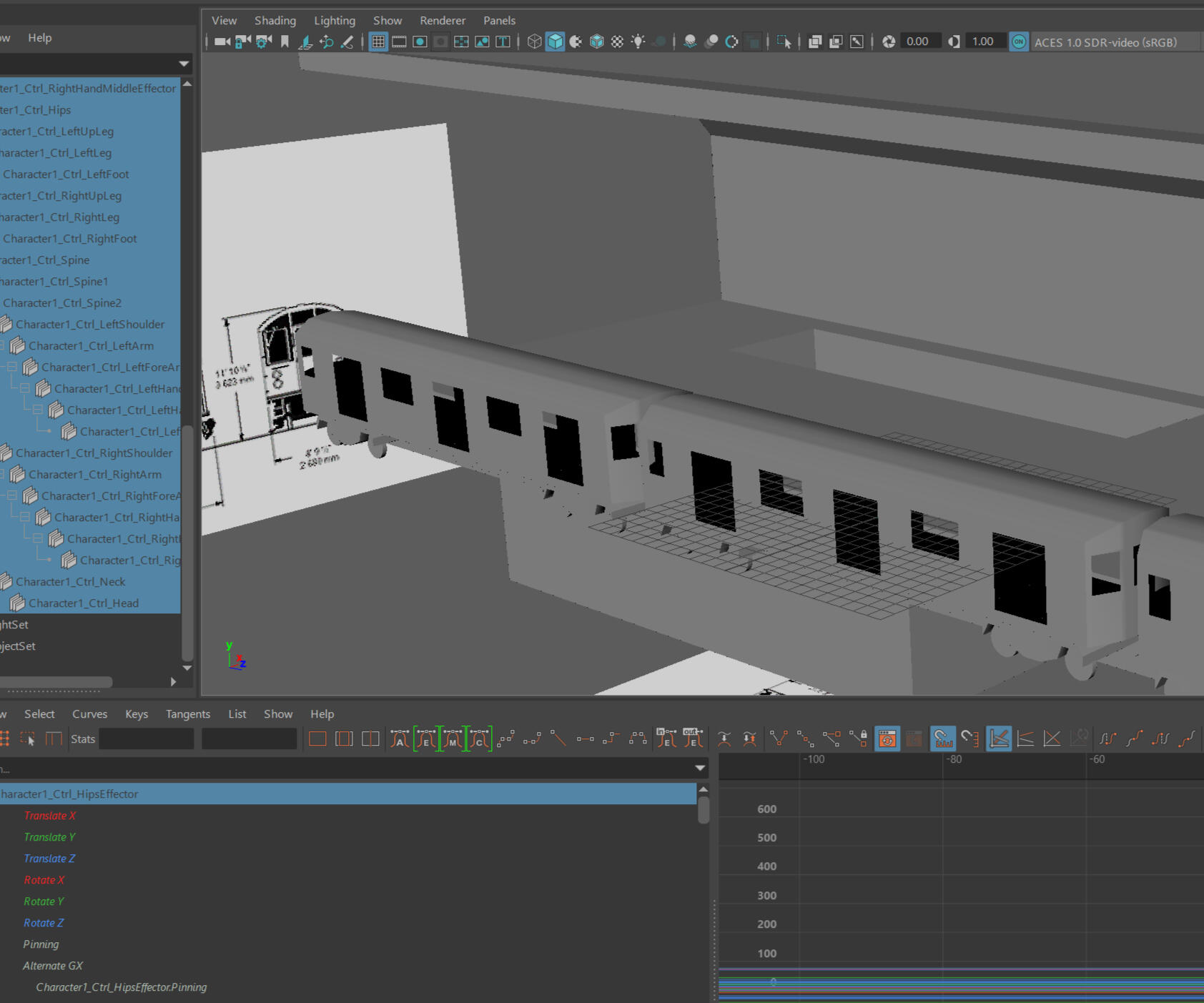Click the first Stats input field

point(147,739)
